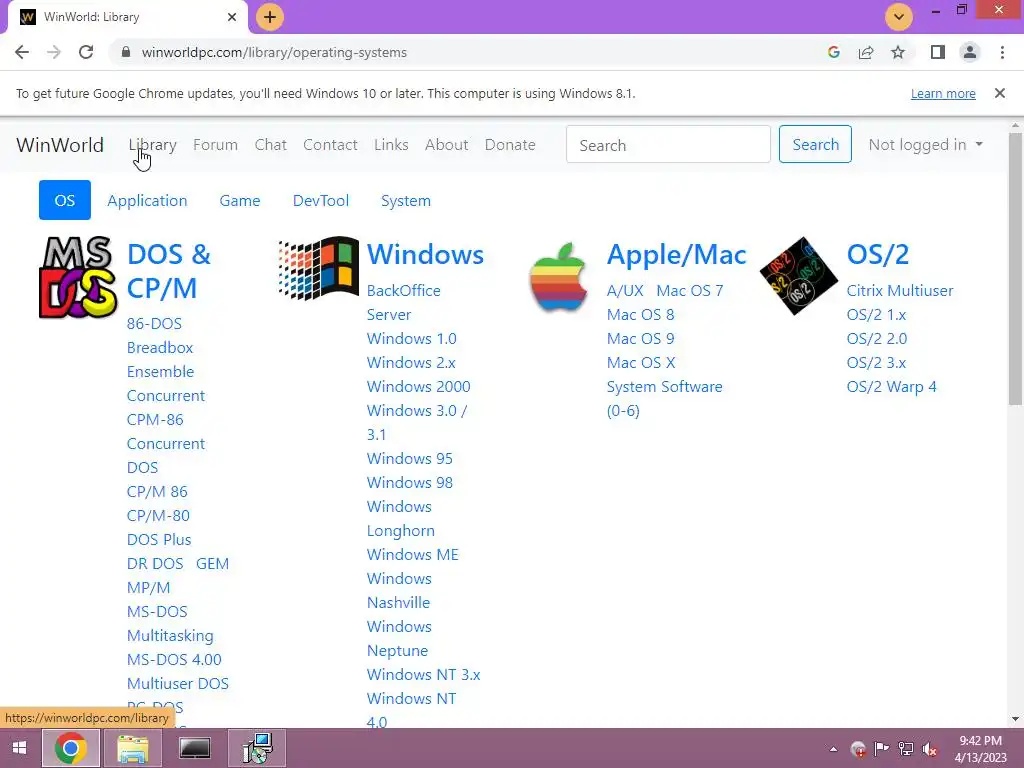Open the Mac OS 9 link
Image resolution: width=1024 pixels, height=768 pixels.
[640, 338]
